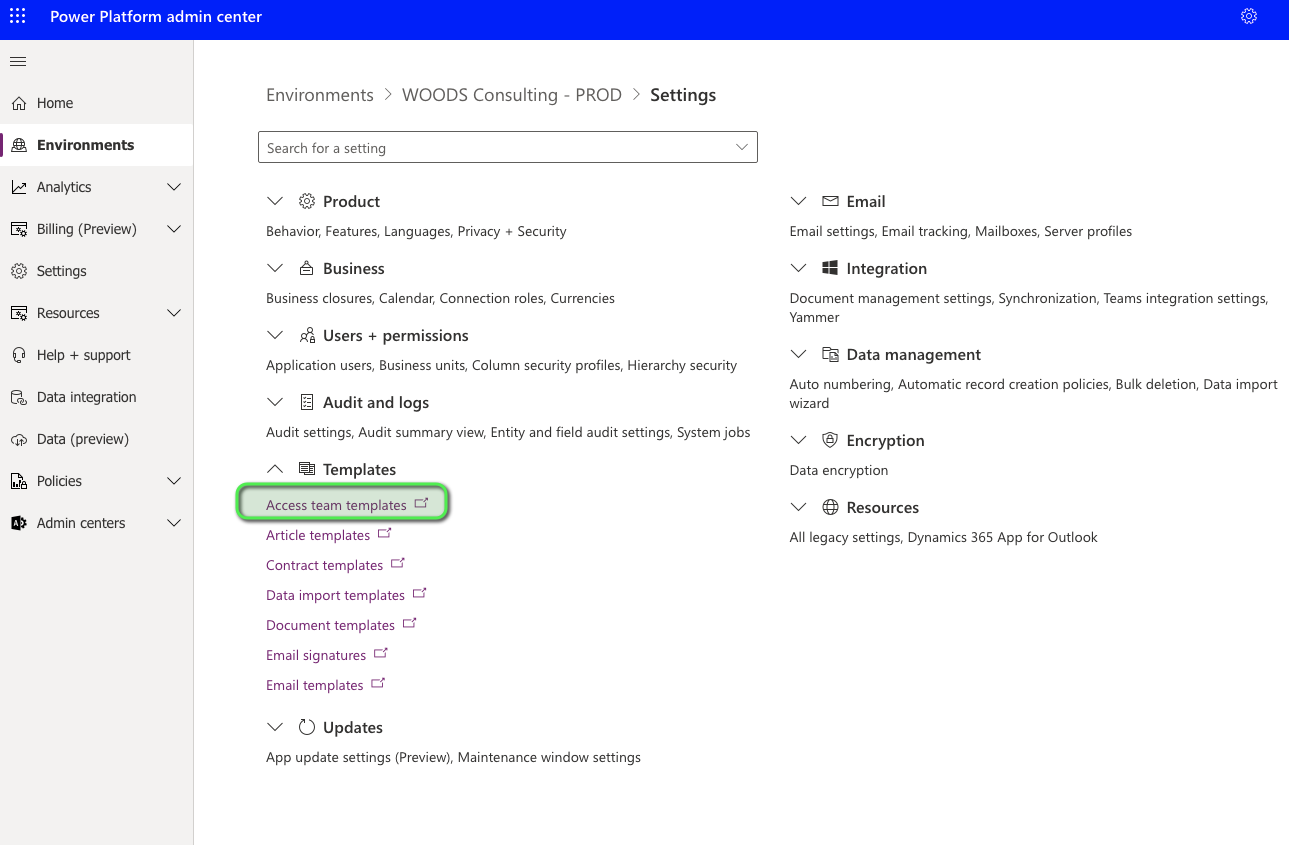This screenshot has height=845, width=1289.
Task: Open the Email templates link
Action: coord(314,685)
